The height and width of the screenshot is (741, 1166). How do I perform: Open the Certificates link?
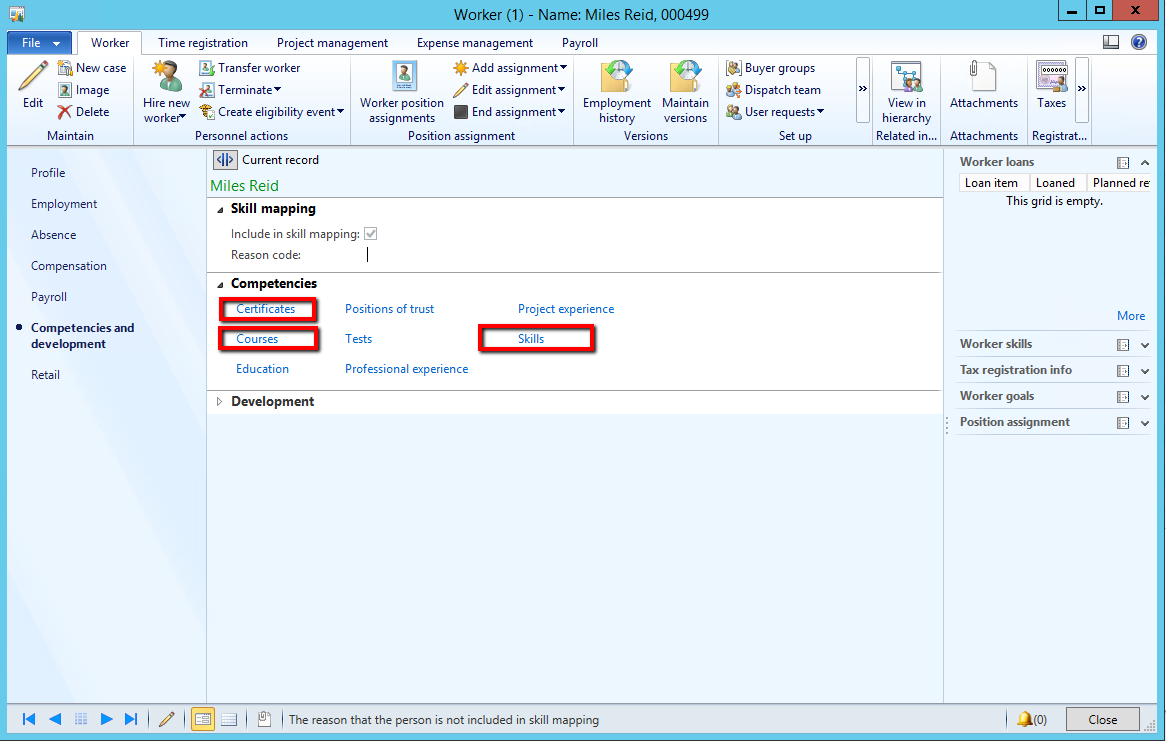pyautogui.click(x=266, y=309)
